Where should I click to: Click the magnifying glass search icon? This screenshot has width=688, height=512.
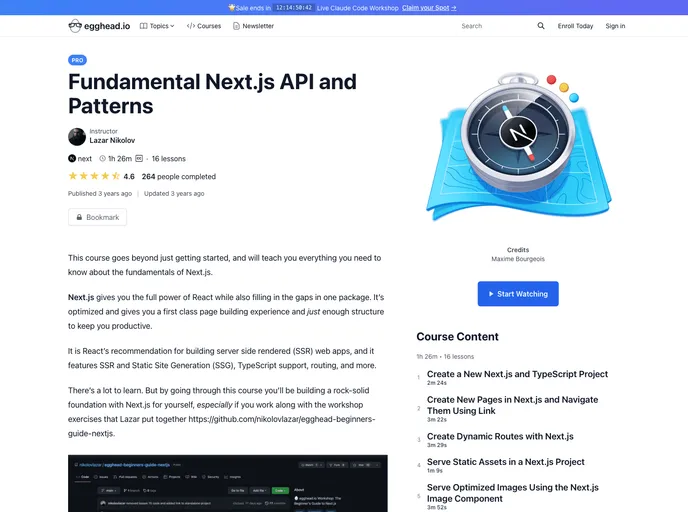click(541, 26)
